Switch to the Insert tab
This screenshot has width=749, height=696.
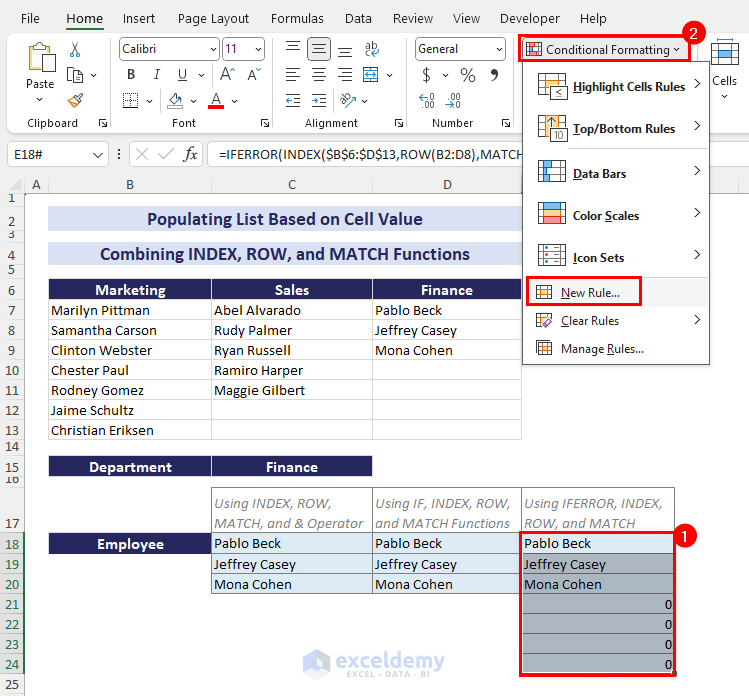(139, 19)
